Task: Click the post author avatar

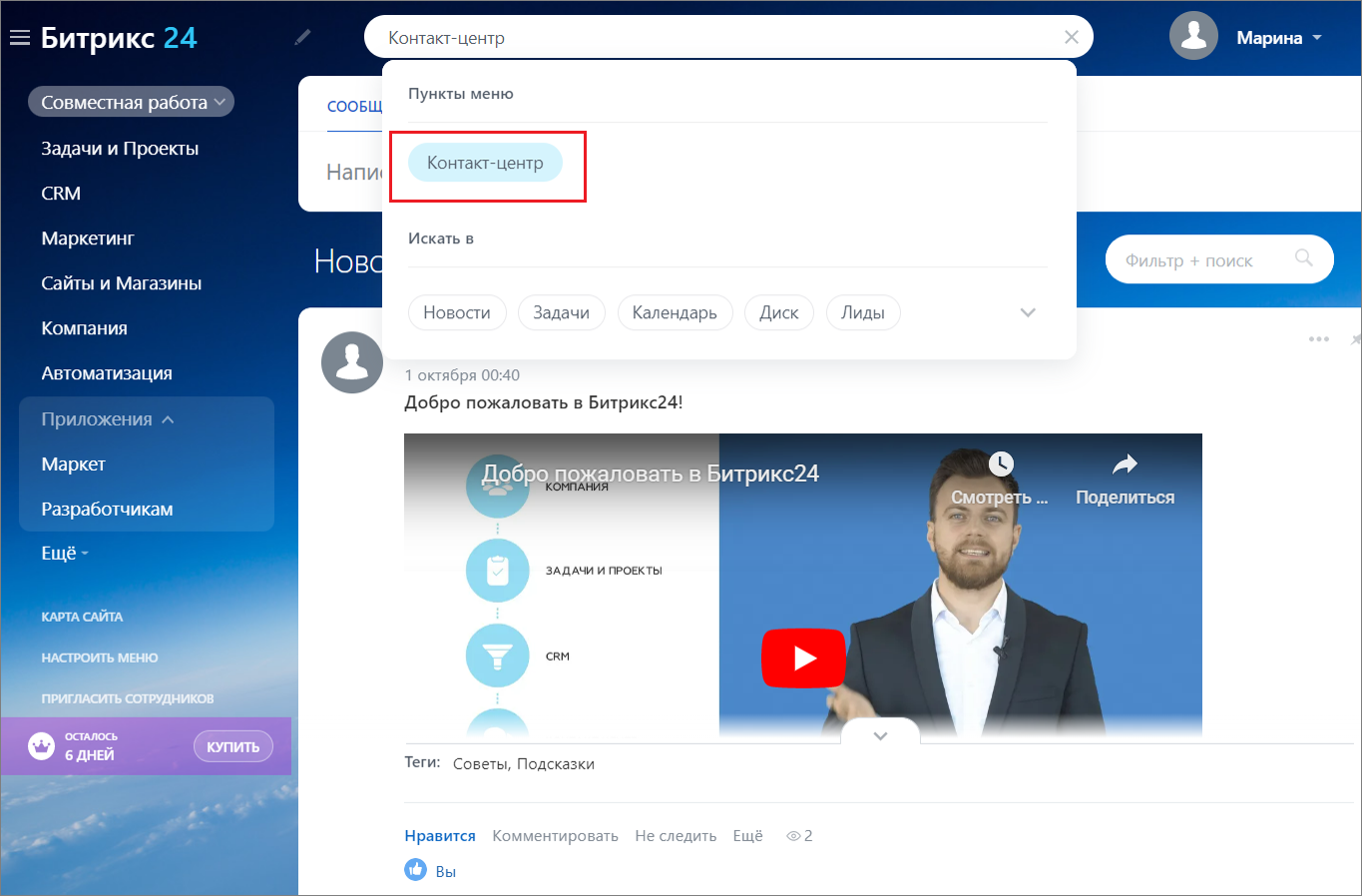Action: 352,362
